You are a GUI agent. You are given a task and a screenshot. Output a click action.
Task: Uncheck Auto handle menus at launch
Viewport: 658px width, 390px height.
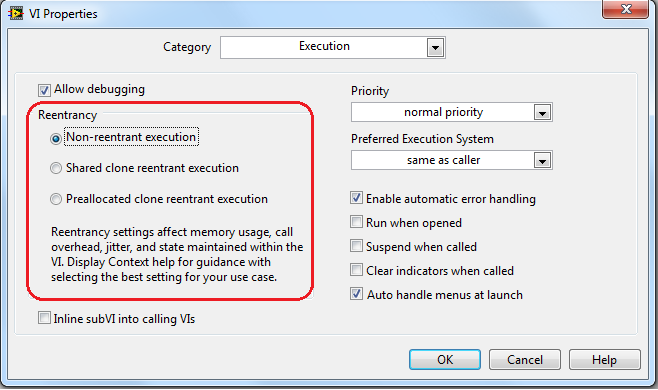pyautogui.click(x=356, y=293)
